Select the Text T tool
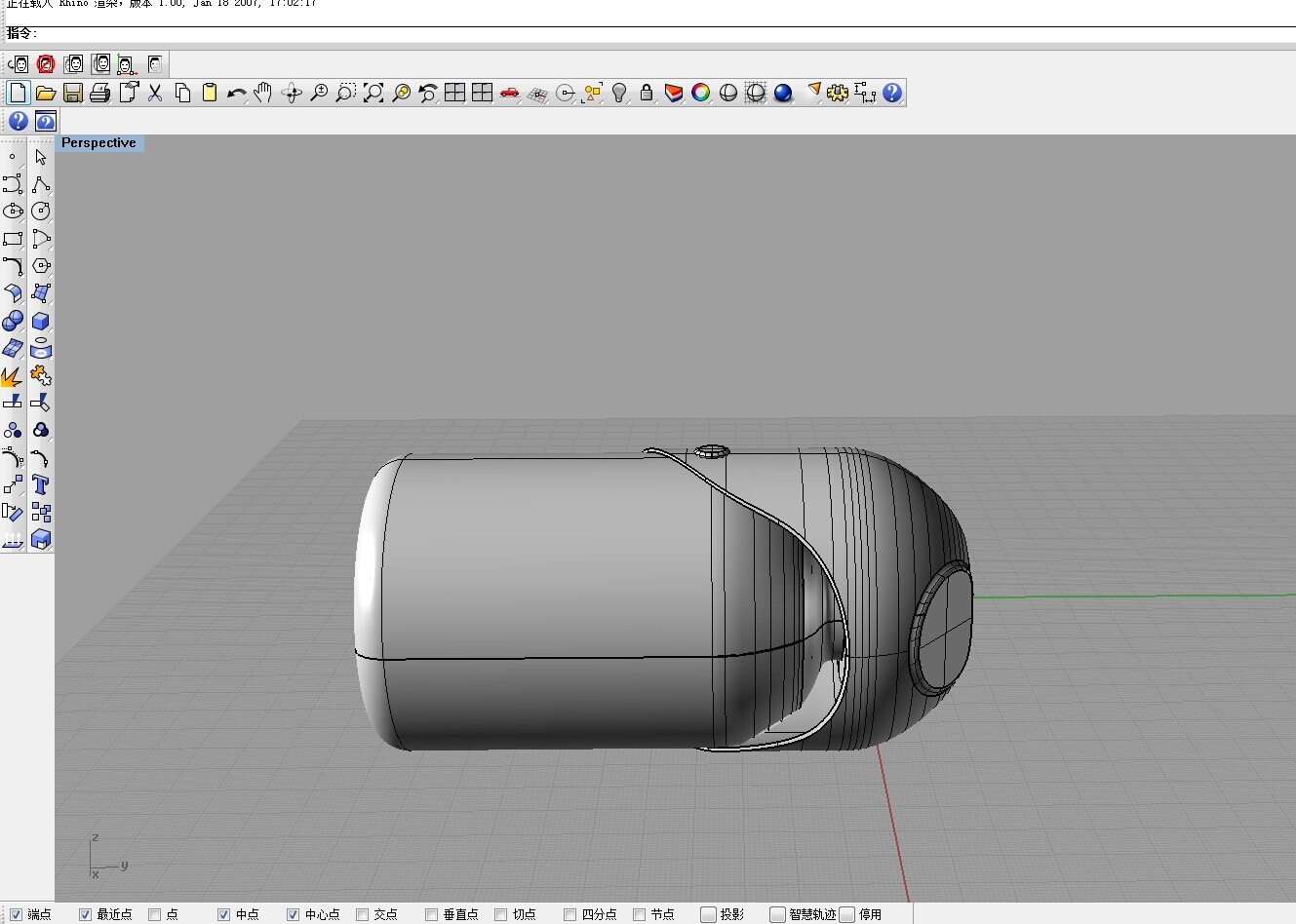 point(41,484)
